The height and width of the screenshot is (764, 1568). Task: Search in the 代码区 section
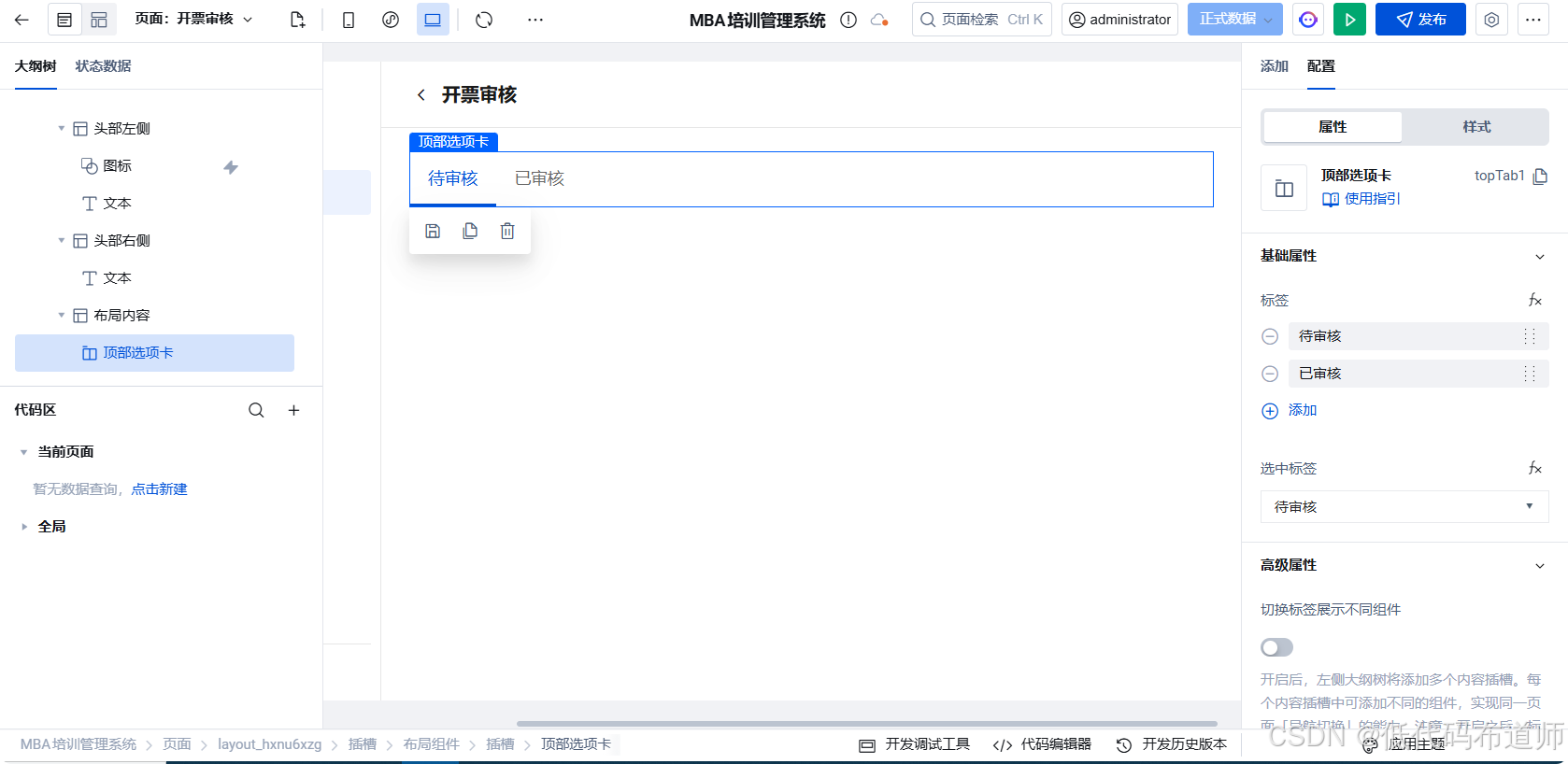click(x=256, y=410)
